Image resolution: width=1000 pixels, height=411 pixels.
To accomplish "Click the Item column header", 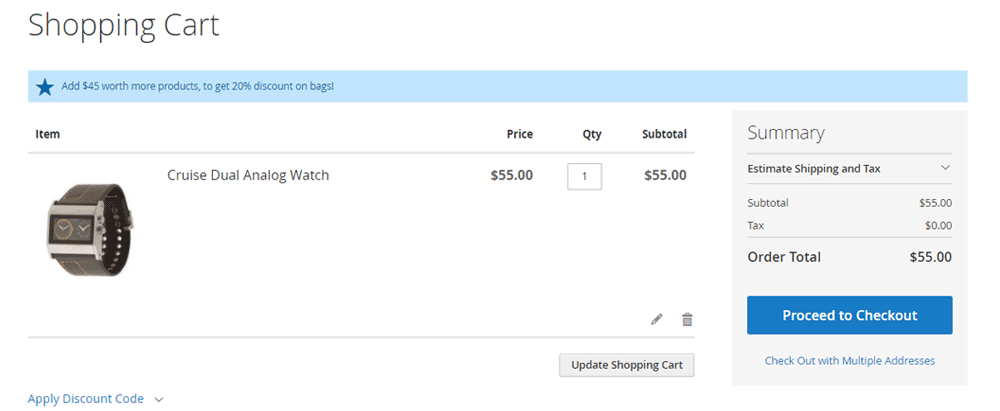I will [x=48, y=134].
